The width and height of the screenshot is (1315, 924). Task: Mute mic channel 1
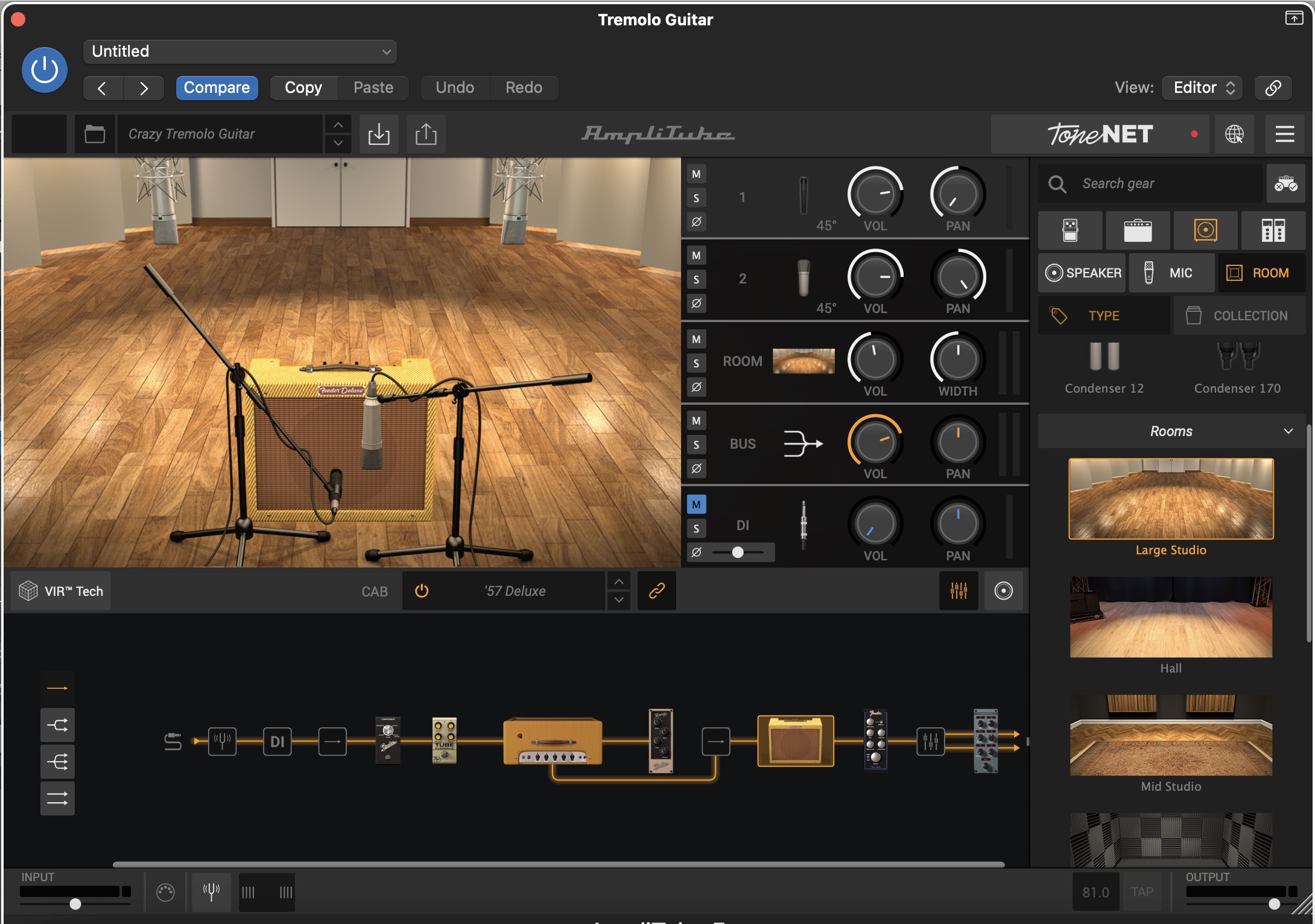coord(696,174)
